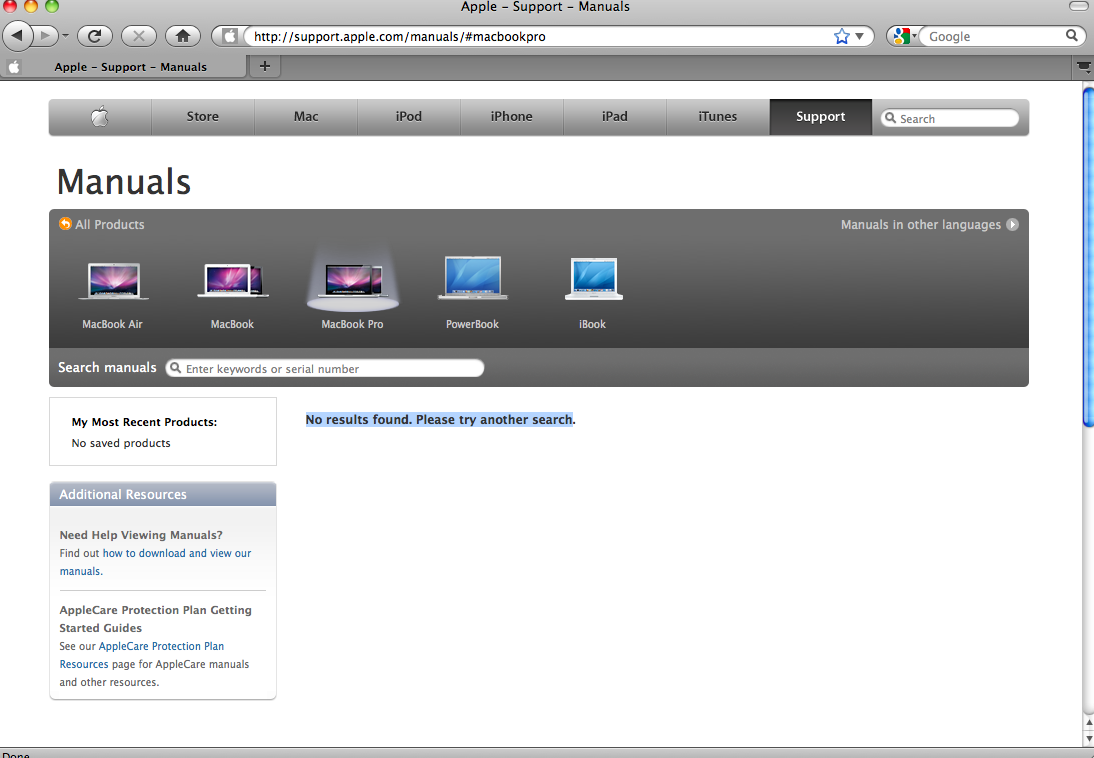Screen dimensions: 1094x758
Task: Go to the browser Home page button
Action: 183,36
